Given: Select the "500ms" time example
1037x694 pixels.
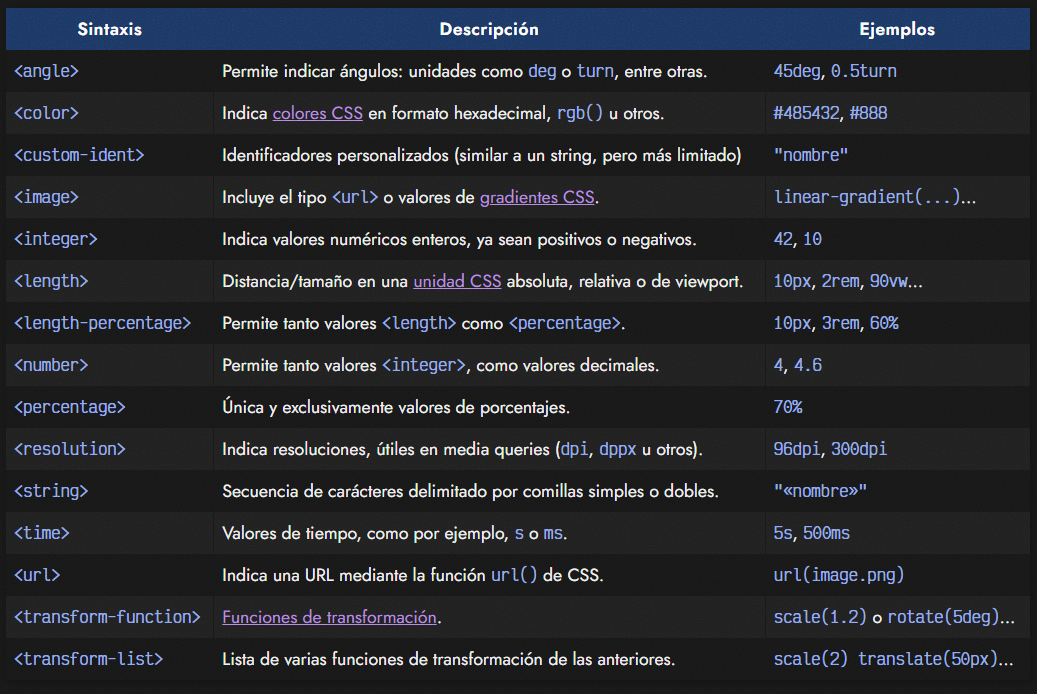Looking at the screenshot, I should pyautogui.click(x=826, y=533).
